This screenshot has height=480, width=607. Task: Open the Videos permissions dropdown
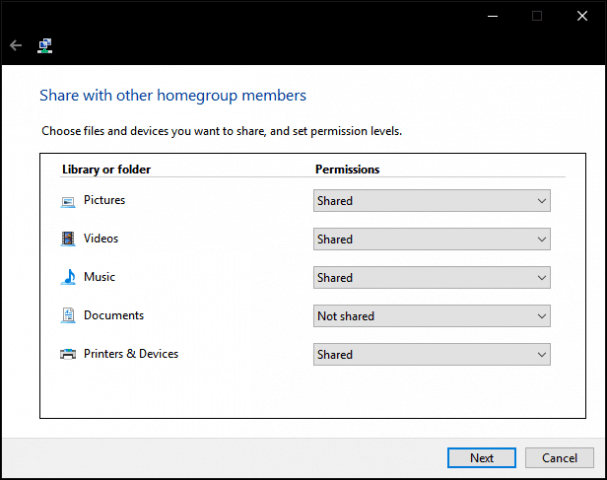432,239
